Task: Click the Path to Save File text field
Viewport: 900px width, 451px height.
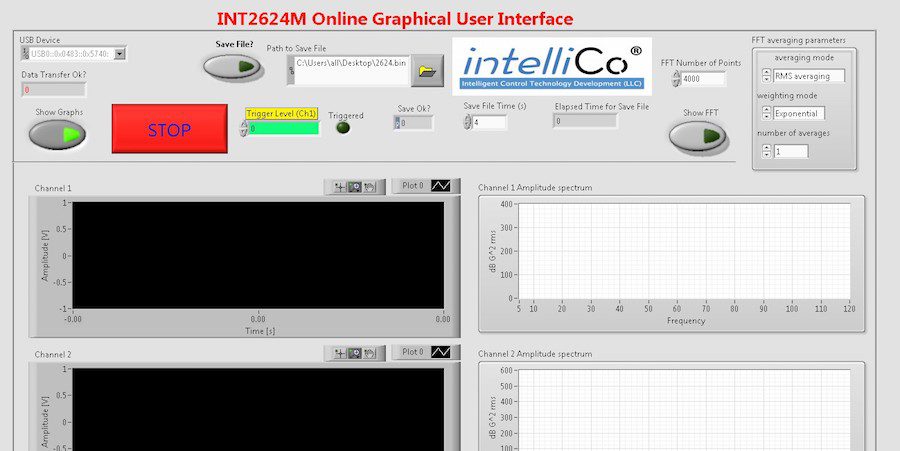Action: pos(351,71)
